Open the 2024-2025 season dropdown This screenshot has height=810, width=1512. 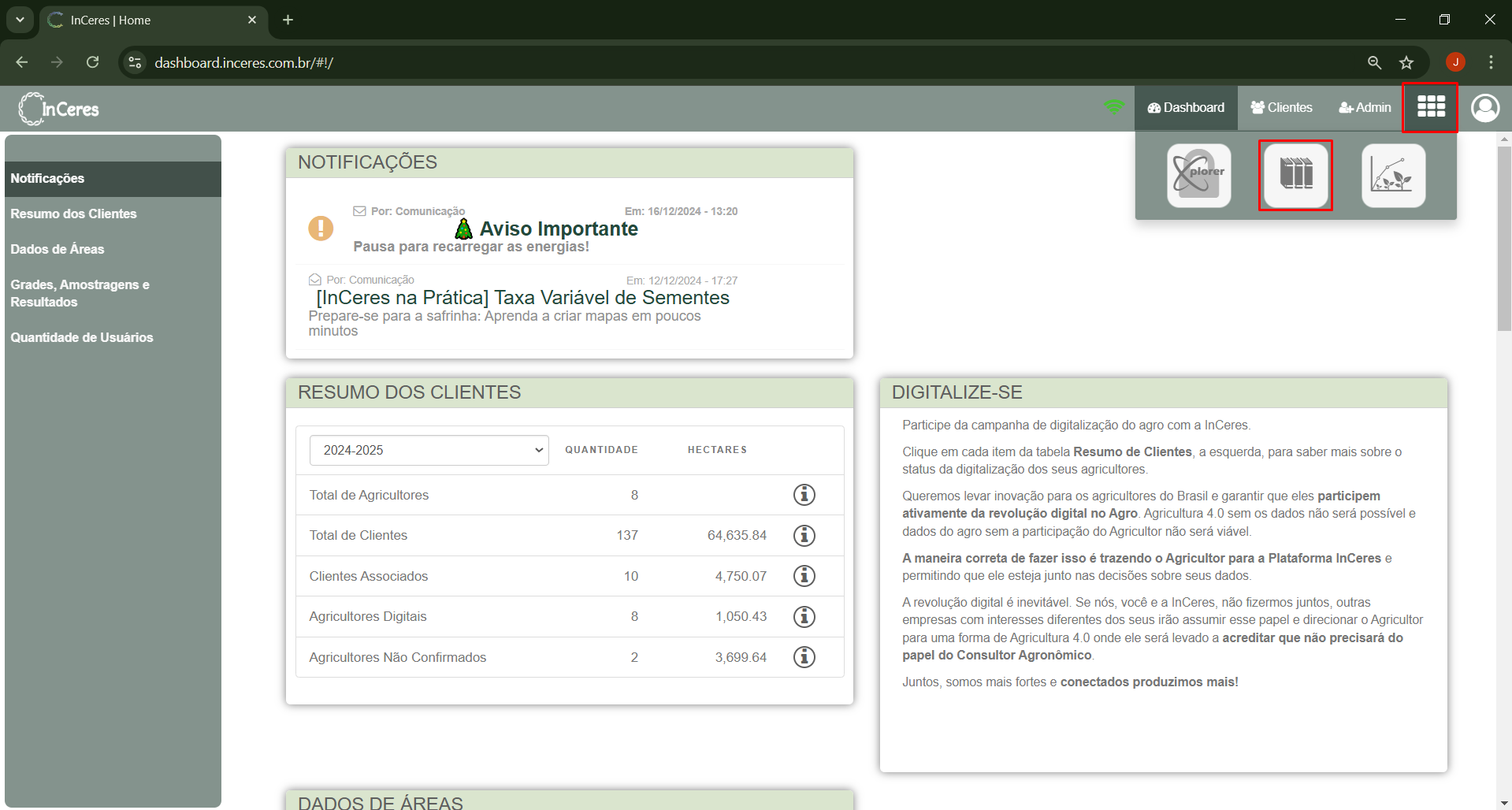[429, 450]
